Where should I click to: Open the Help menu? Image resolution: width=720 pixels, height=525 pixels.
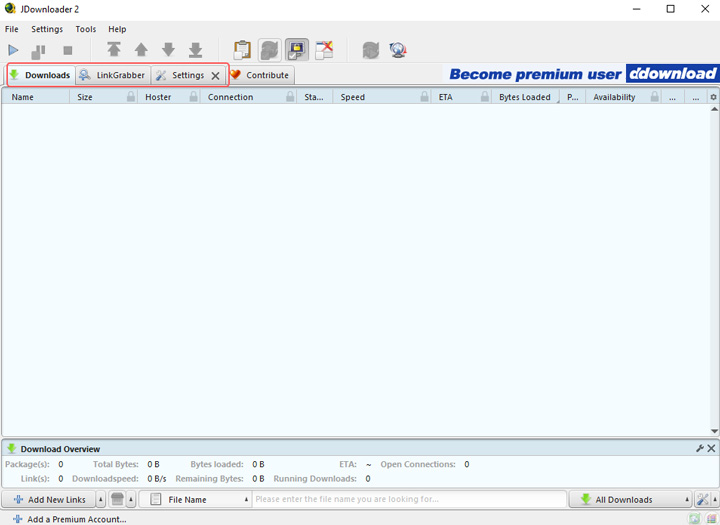coord(117,29)
